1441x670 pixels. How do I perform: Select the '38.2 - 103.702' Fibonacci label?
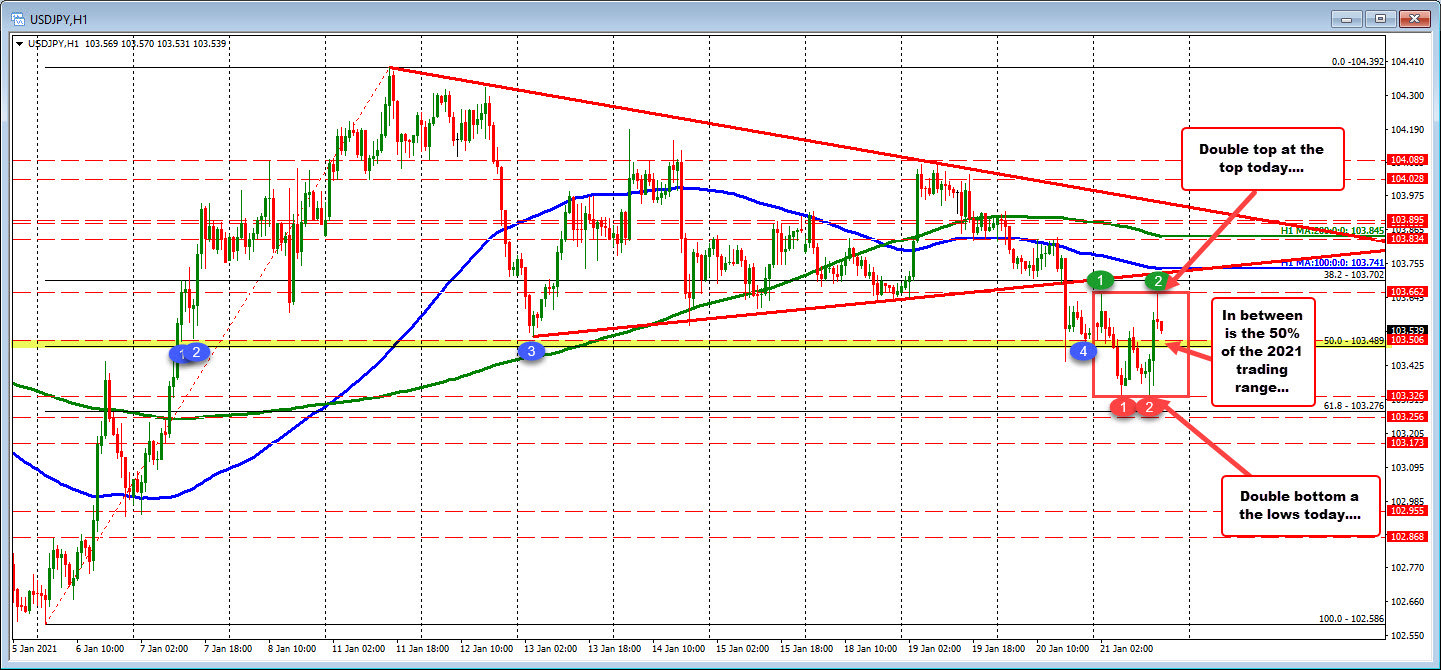coord(1353,274)
